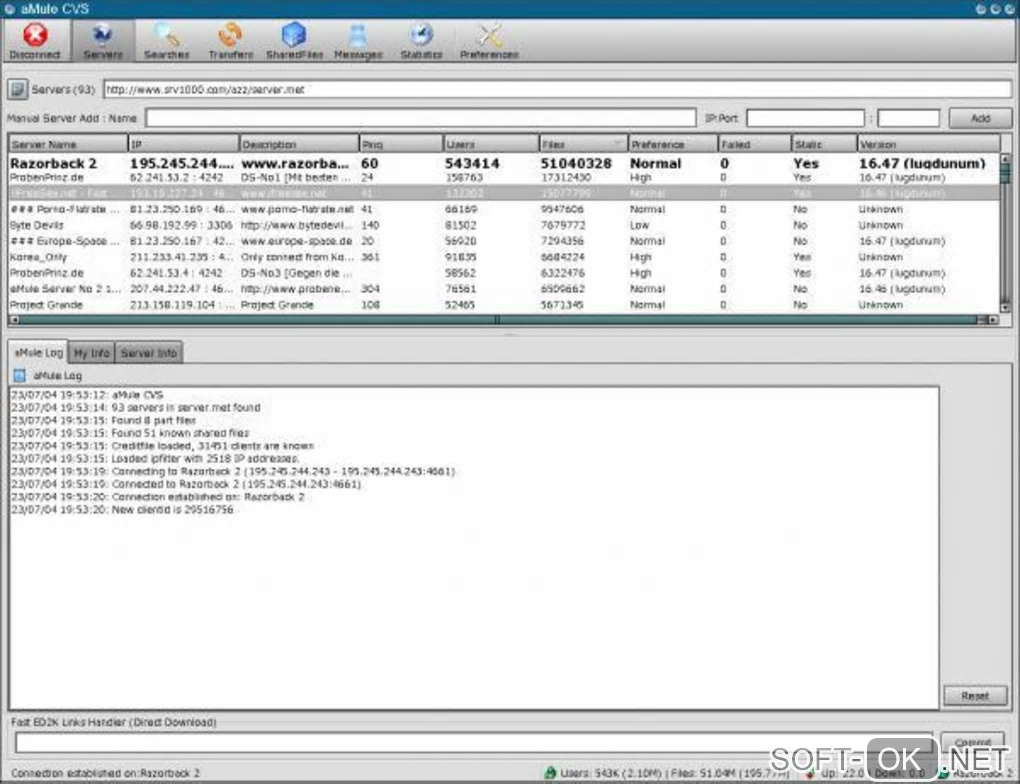Click the Low preference cell of Byte Devils

pyautogui.click(x=639, y=225)
